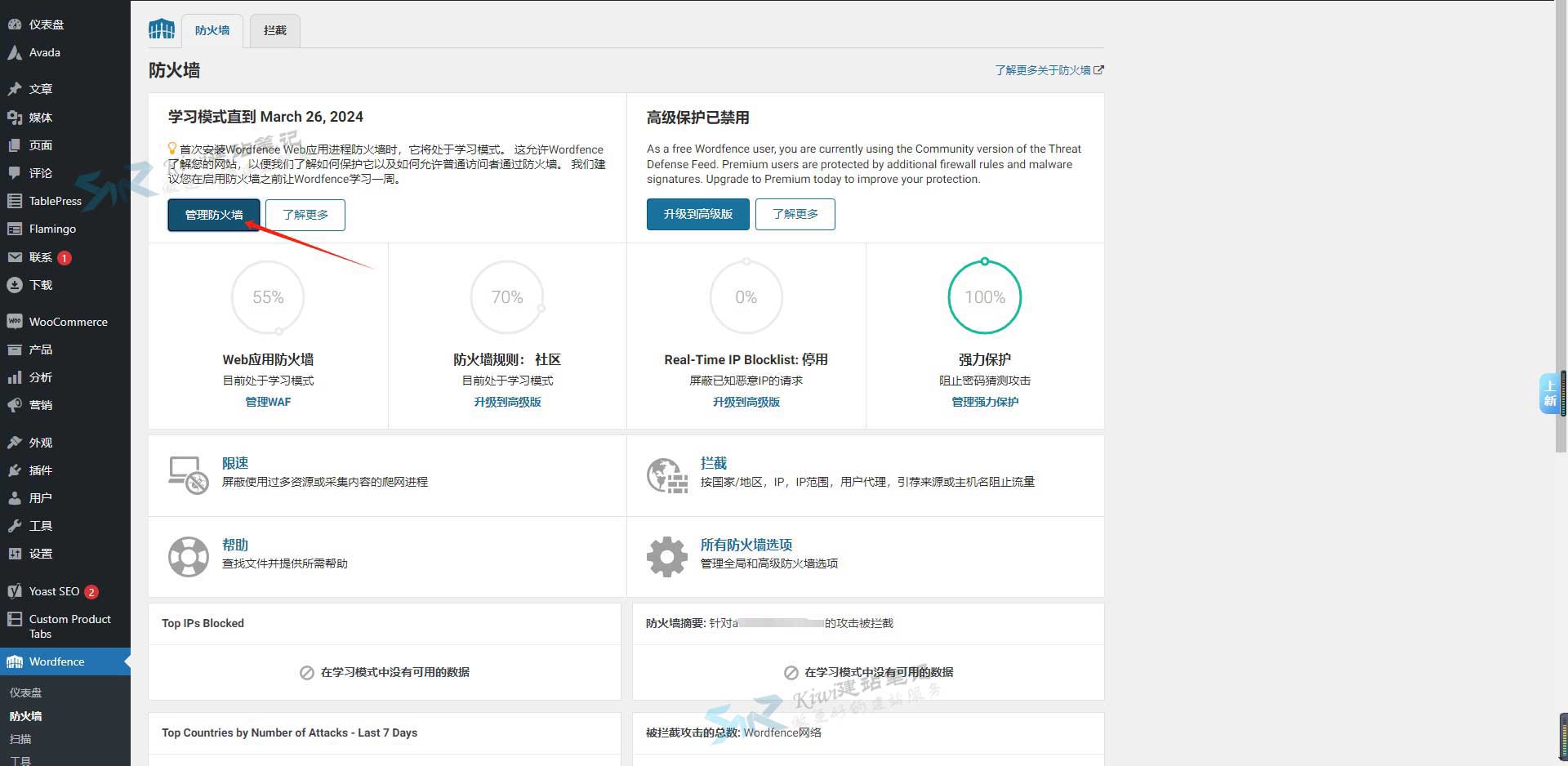Click the 用户 user icon
Screen dimensions: 1568x766
[15, 498]
